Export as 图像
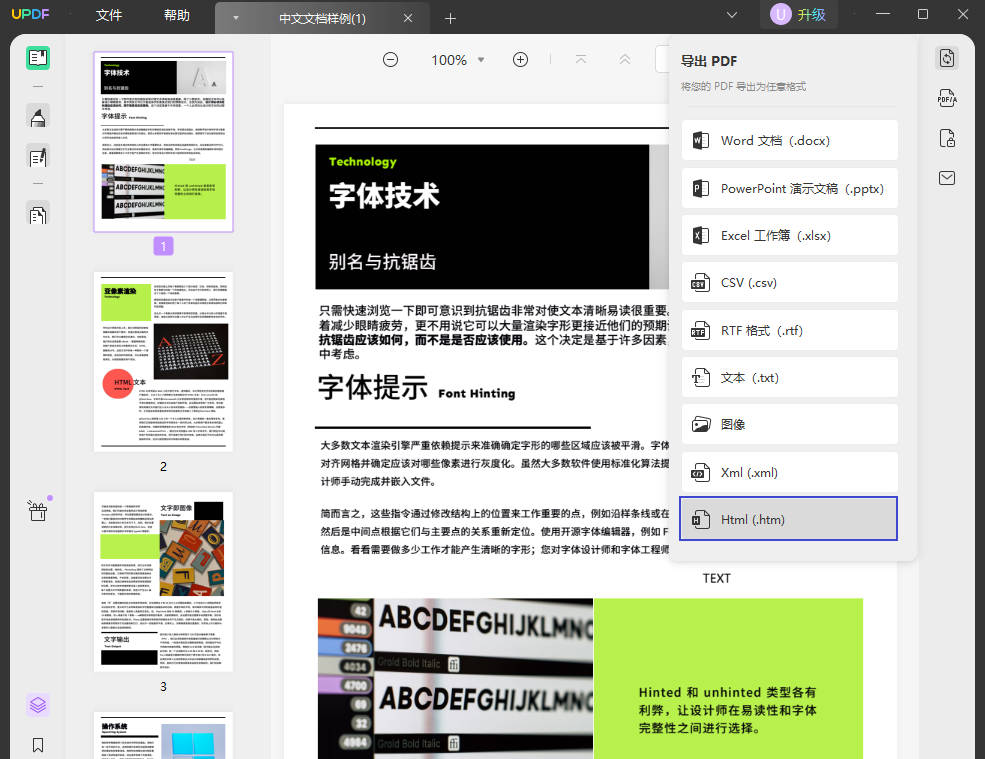The image size is (985, 759). 790,425
